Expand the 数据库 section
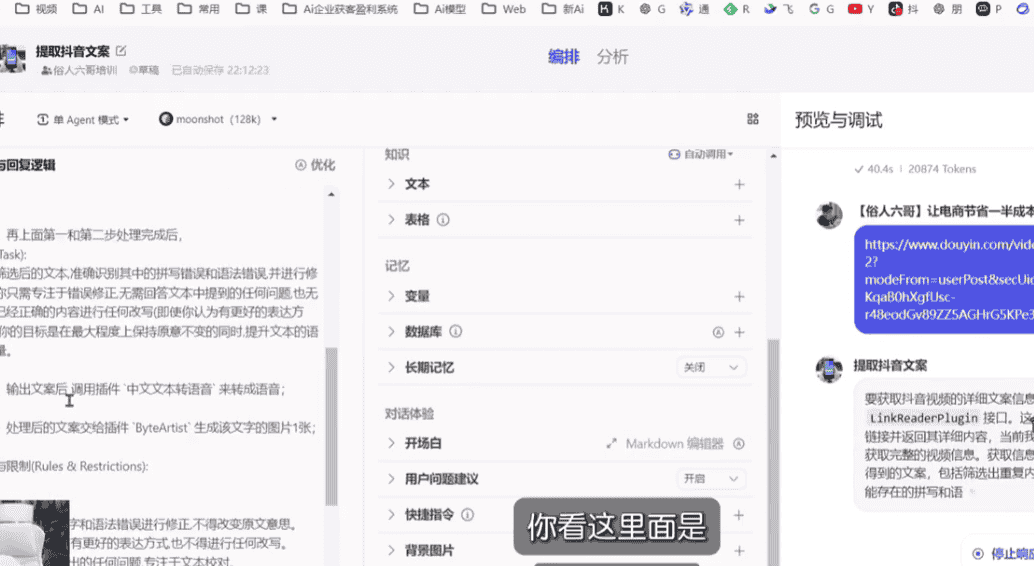The height and width of the screenshot is (566, 1034). coord(391,332)
